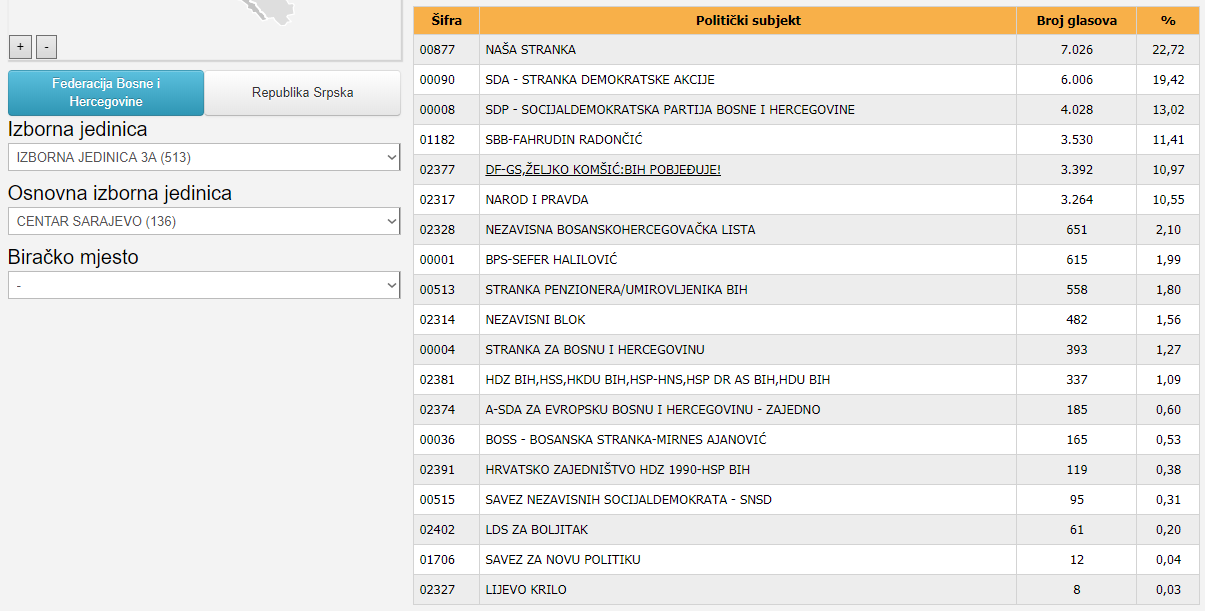Open the Biračko mjesto dropdown
Screen dimensions: 1205x611
[x=204, y=285]
